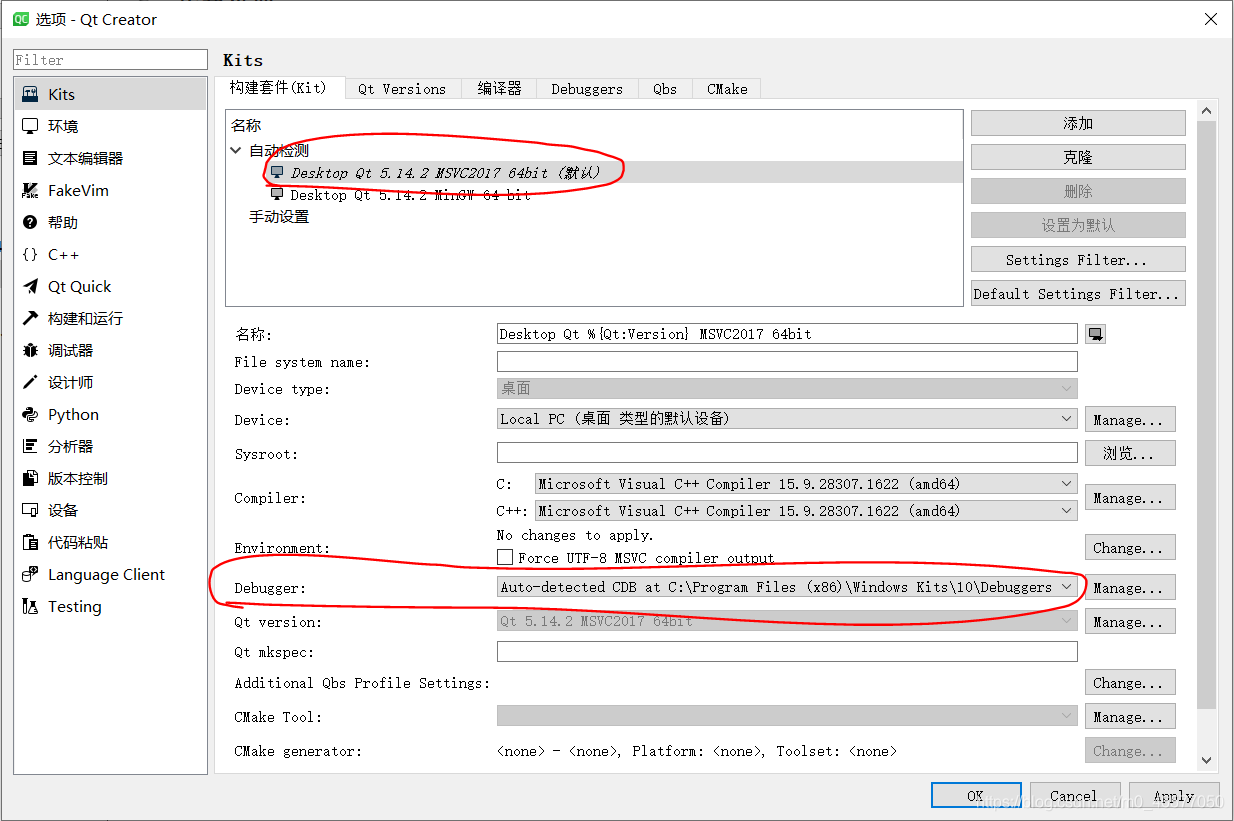1234x821 pixels.
Task: Enable Force UTF-8 MSVC compiler output
Action: (505, 558)
